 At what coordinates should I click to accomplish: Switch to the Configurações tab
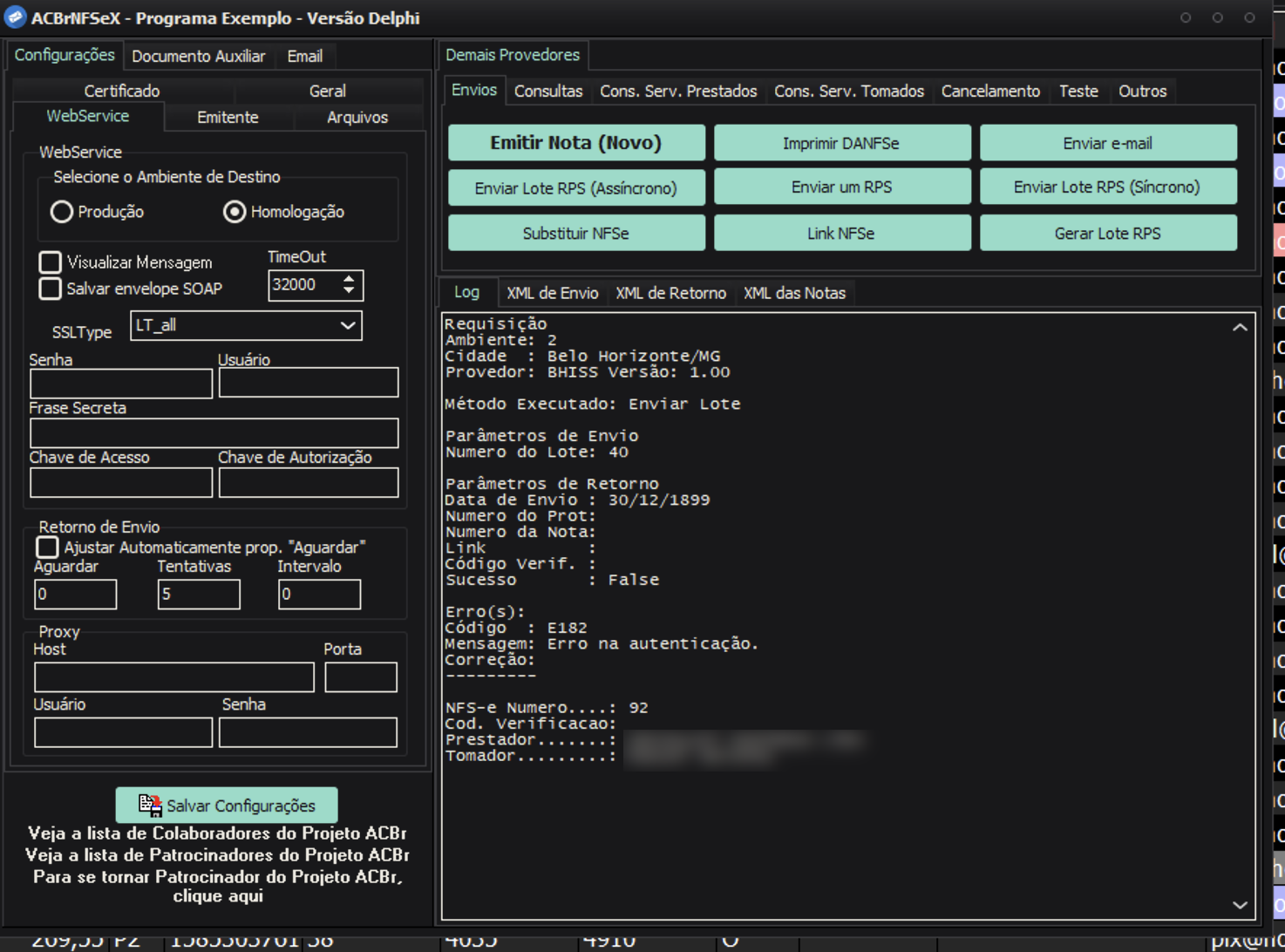pyautogui.click(x=65, y=55)
